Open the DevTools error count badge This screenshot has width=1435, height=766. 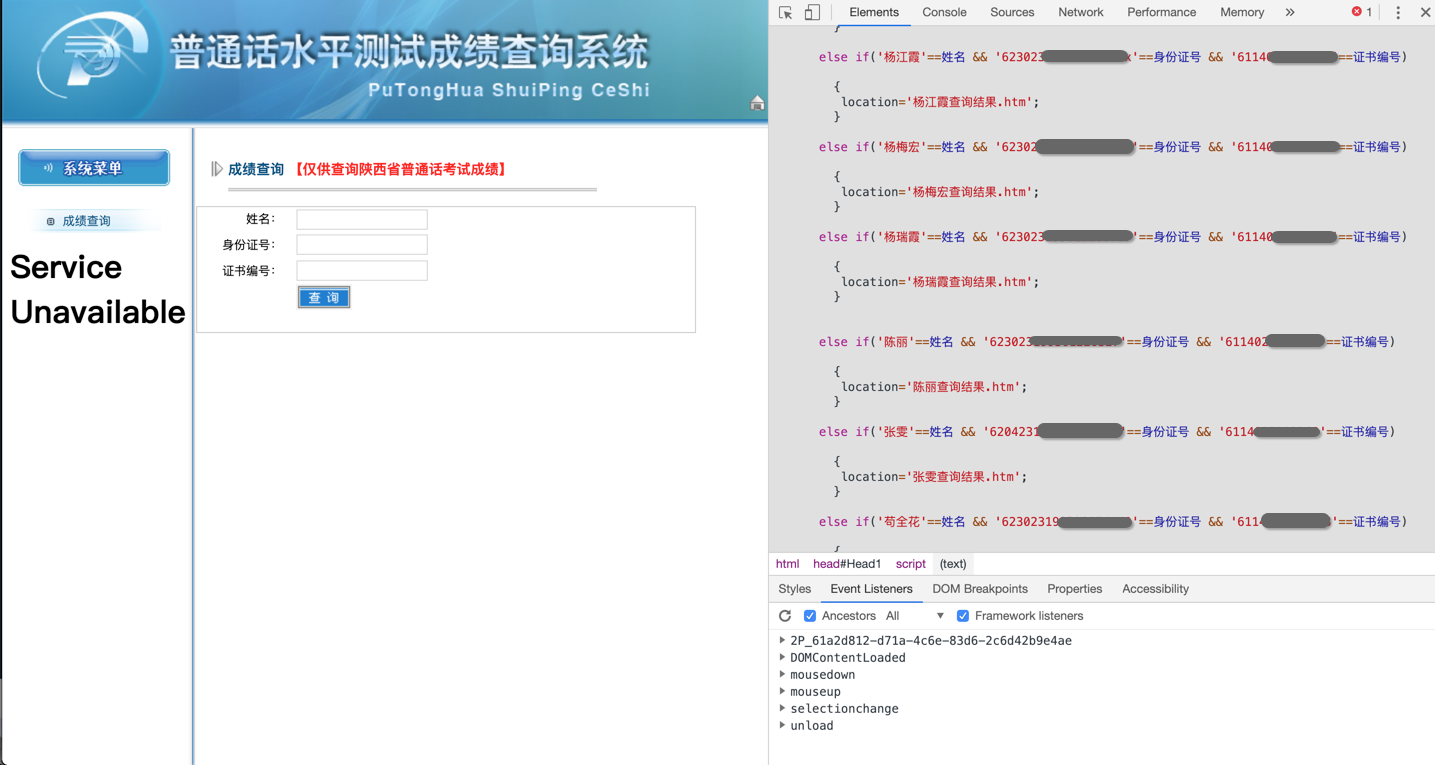click(x=1362, y=12)
